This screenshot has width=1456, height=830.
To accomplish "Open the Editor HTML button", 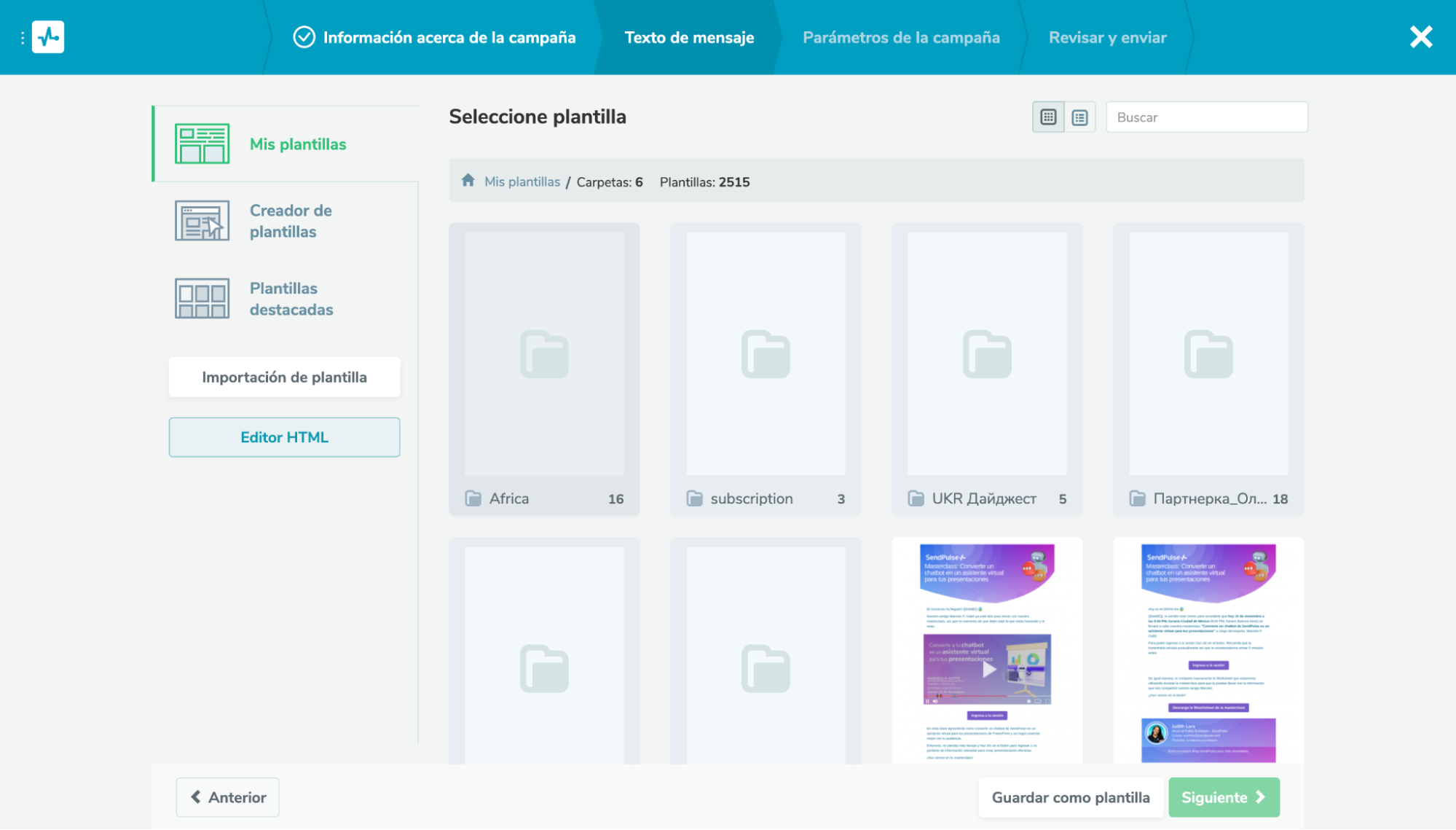I will pyautogui.click(x=284, y=437).
